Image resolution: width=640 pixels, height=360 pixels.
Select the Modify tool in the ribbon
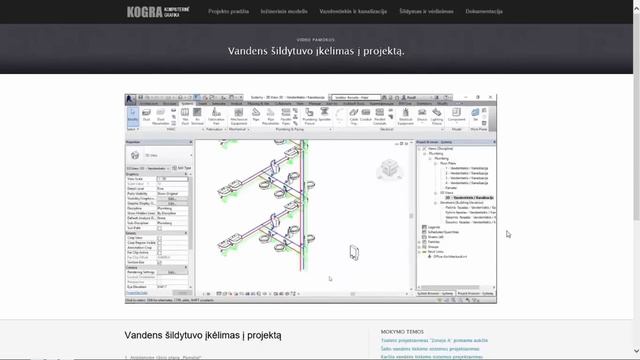click(x=133, y=116)
